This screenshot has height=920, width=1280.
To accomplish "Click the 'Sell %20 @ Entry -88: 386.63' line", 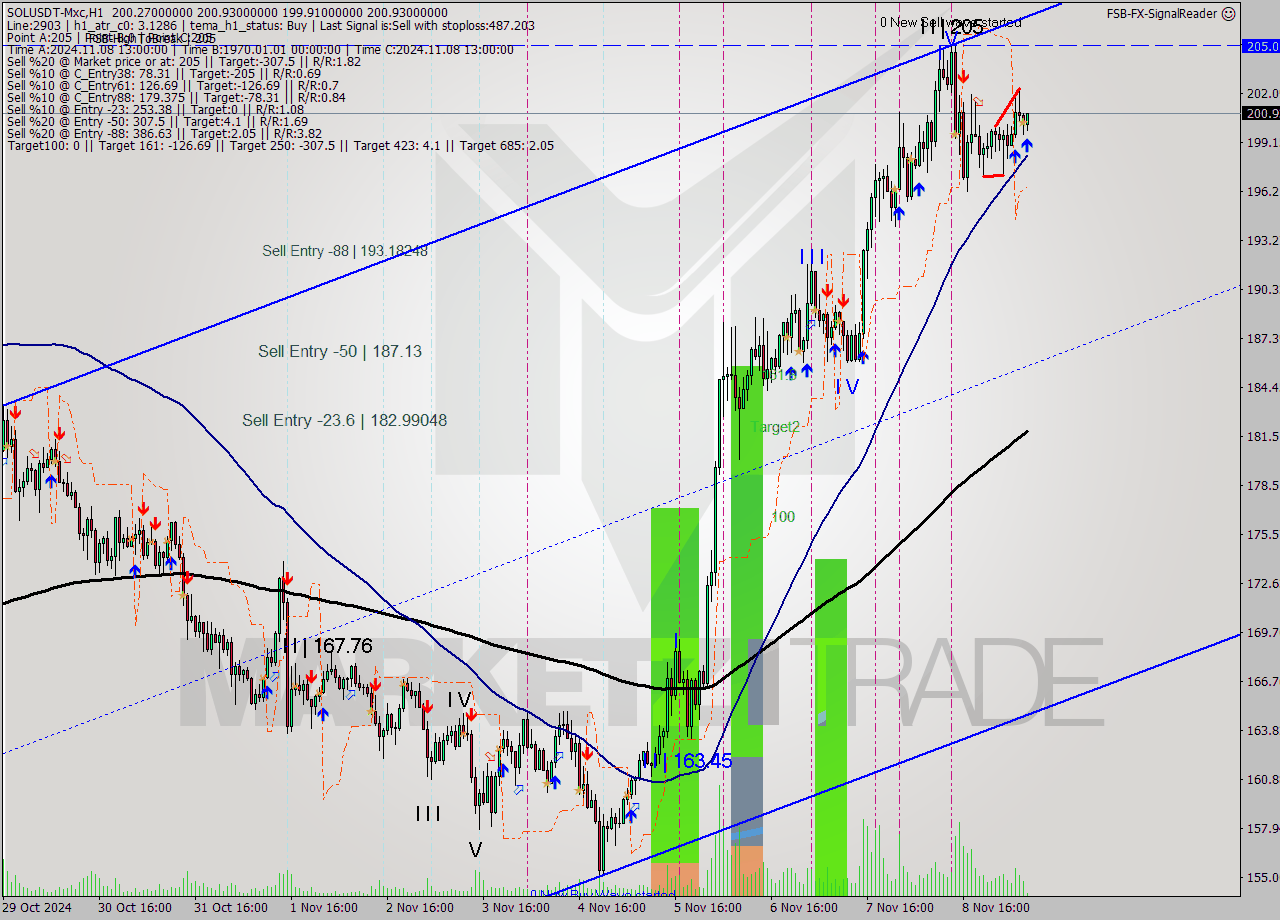I will 164,133.
